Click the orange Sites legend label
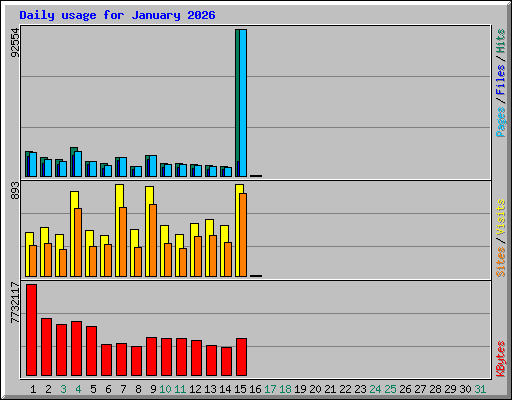The image size is (512, 400). pyautogui.click(x=501, y=262)
